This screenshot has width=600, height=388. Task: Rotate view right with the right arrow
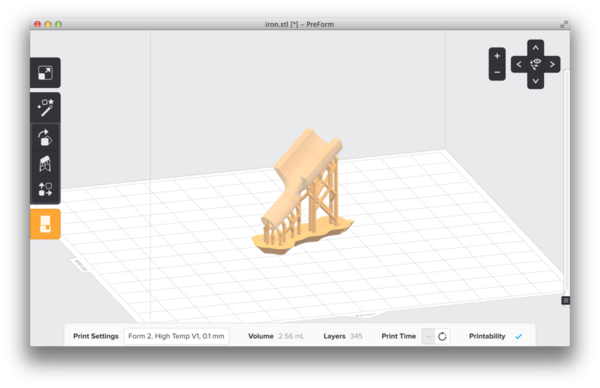552,64
